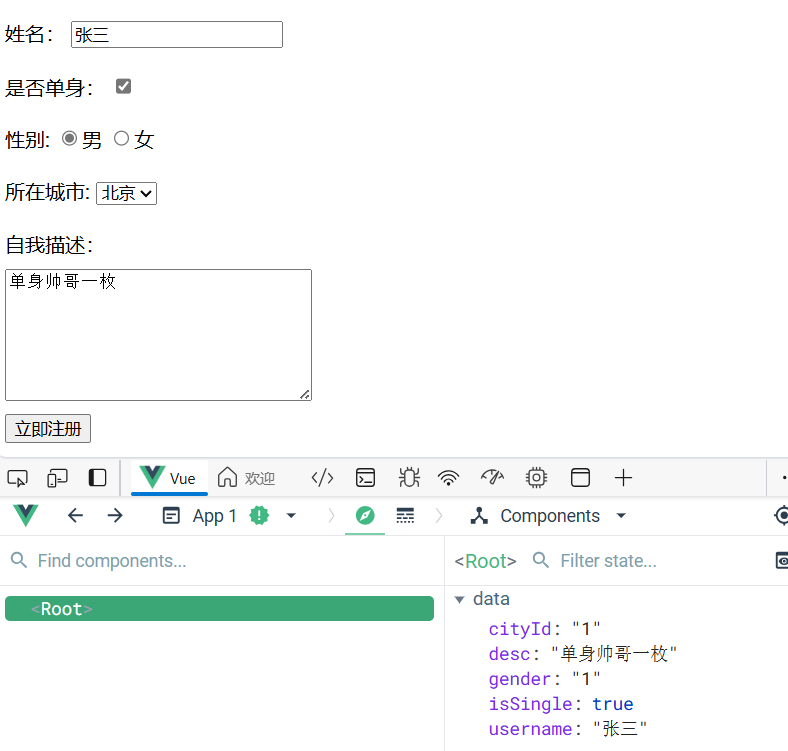Viewport: 788px width, 751px height.
Task: Open the Application window icon tab
Action: 580,478
